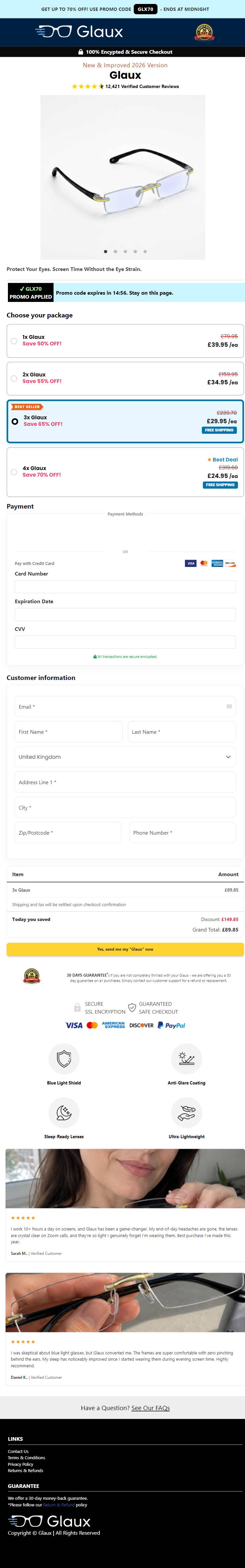Click the Discount £149.85 value
Screen dimensions: 245x1568
pyautogui.click(x=230, y=920)
